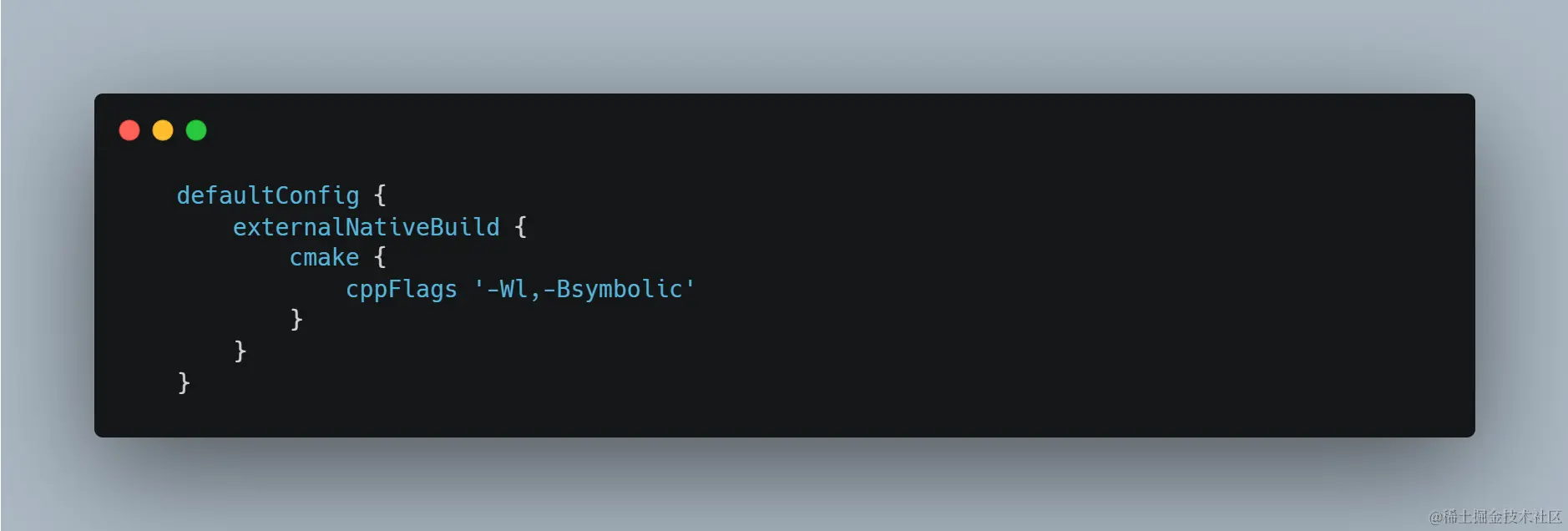Select the cmake keyword

click(x=324, y=257)
